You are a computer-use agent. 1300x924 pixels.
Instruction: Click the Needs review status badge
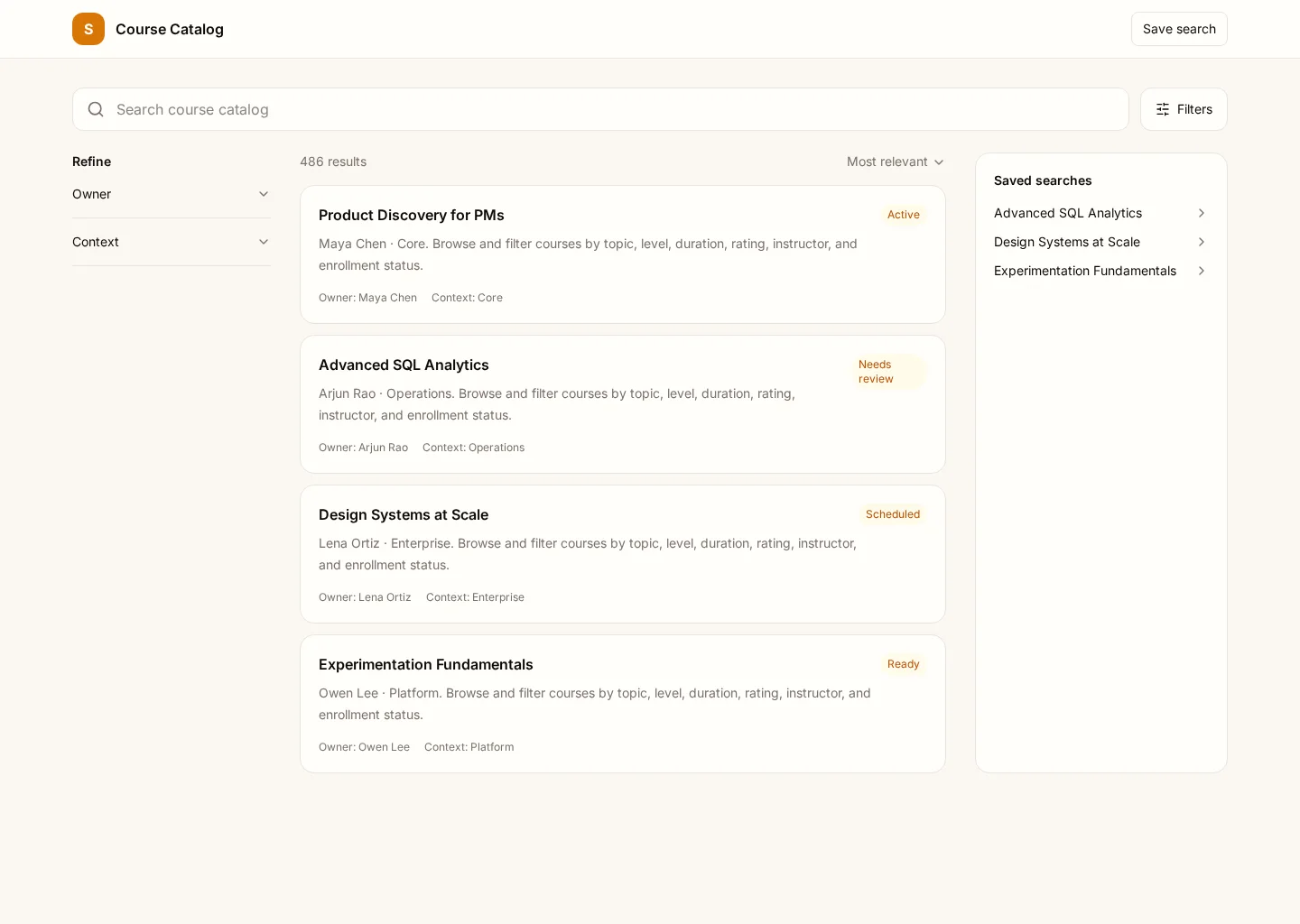(x=889, y=372)
